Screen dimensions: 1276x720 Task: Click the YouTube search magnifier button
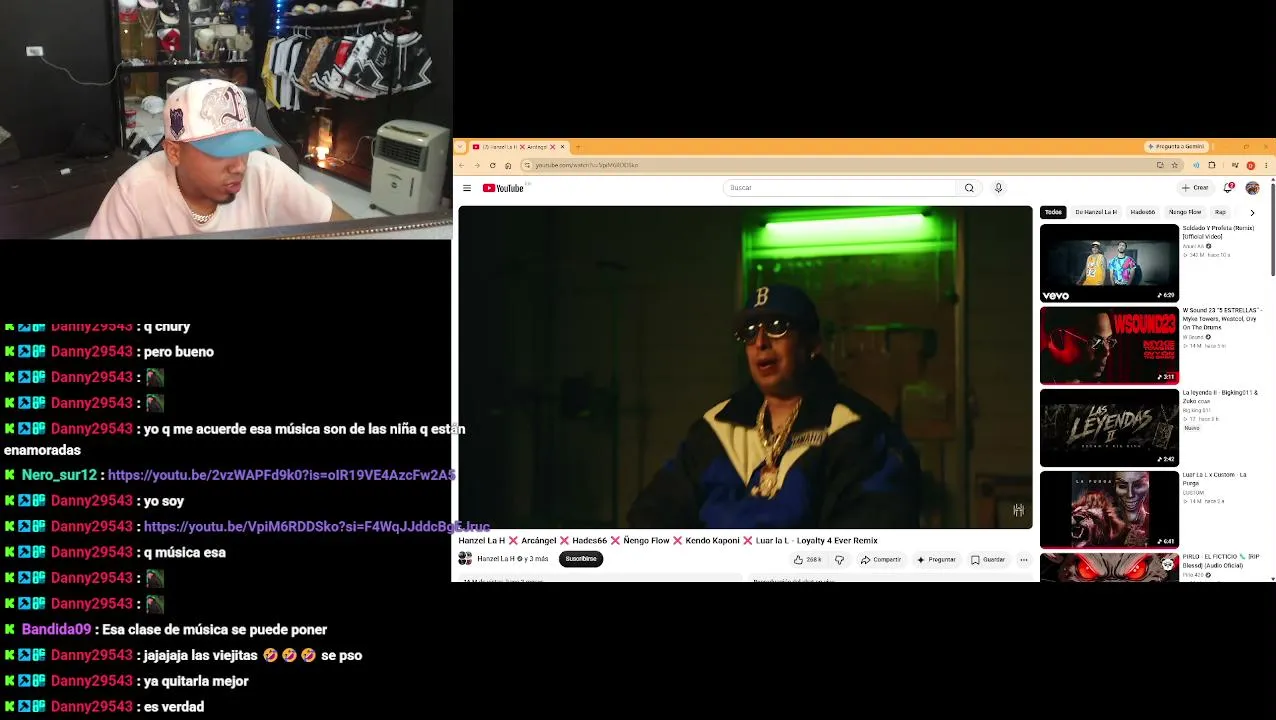click(969, 188)
